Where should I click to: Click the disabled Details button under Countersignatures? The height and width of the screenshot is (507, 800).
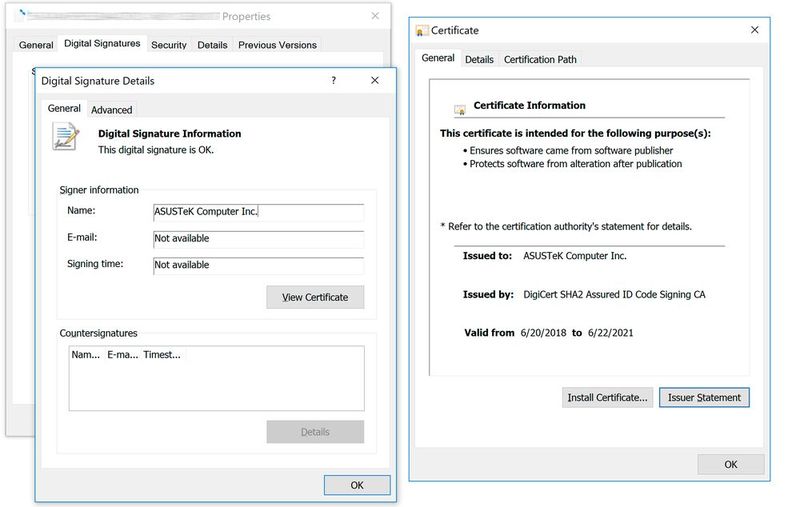coord(315,432)
